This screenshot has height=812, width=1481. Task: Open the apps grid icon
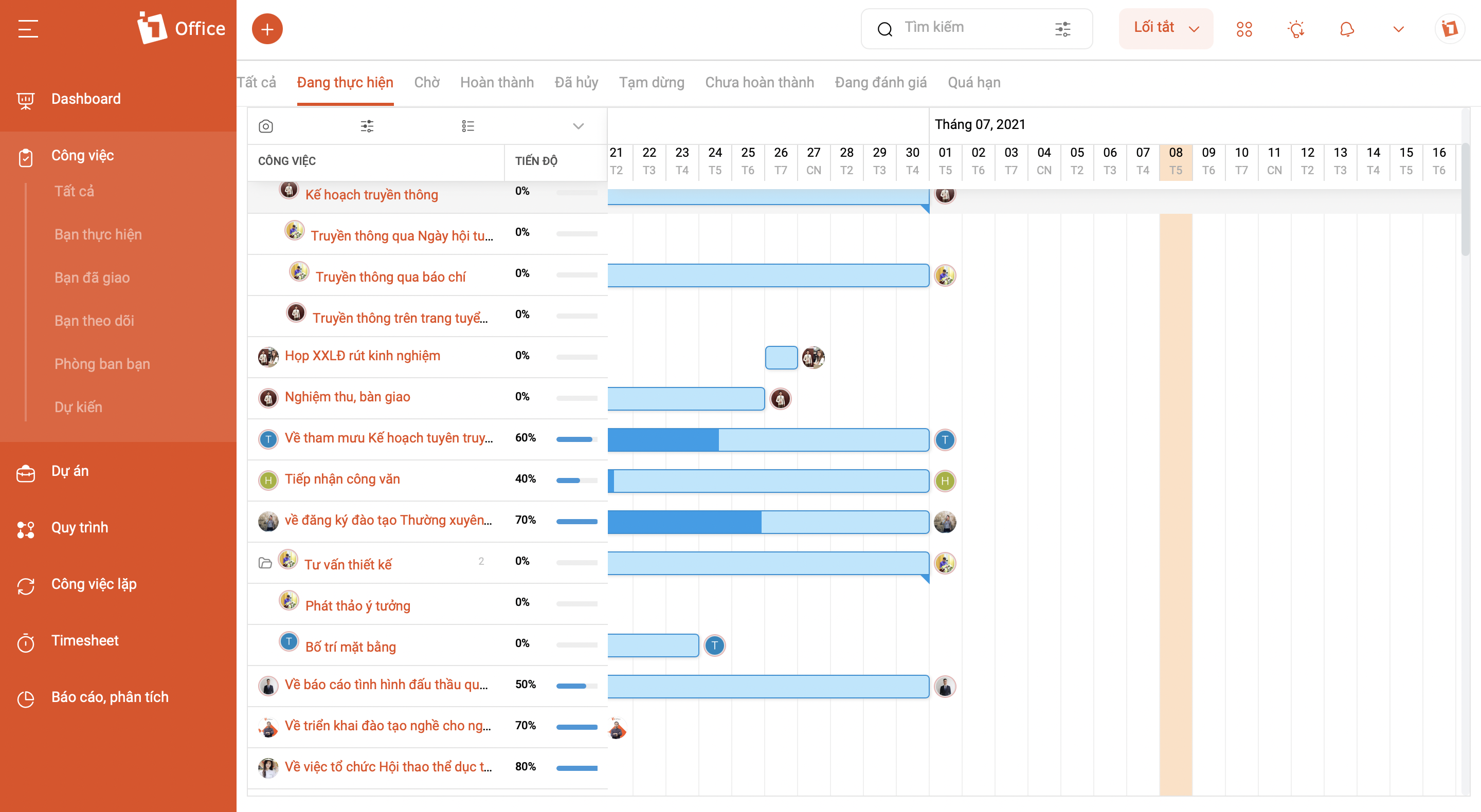(1244, 29)
